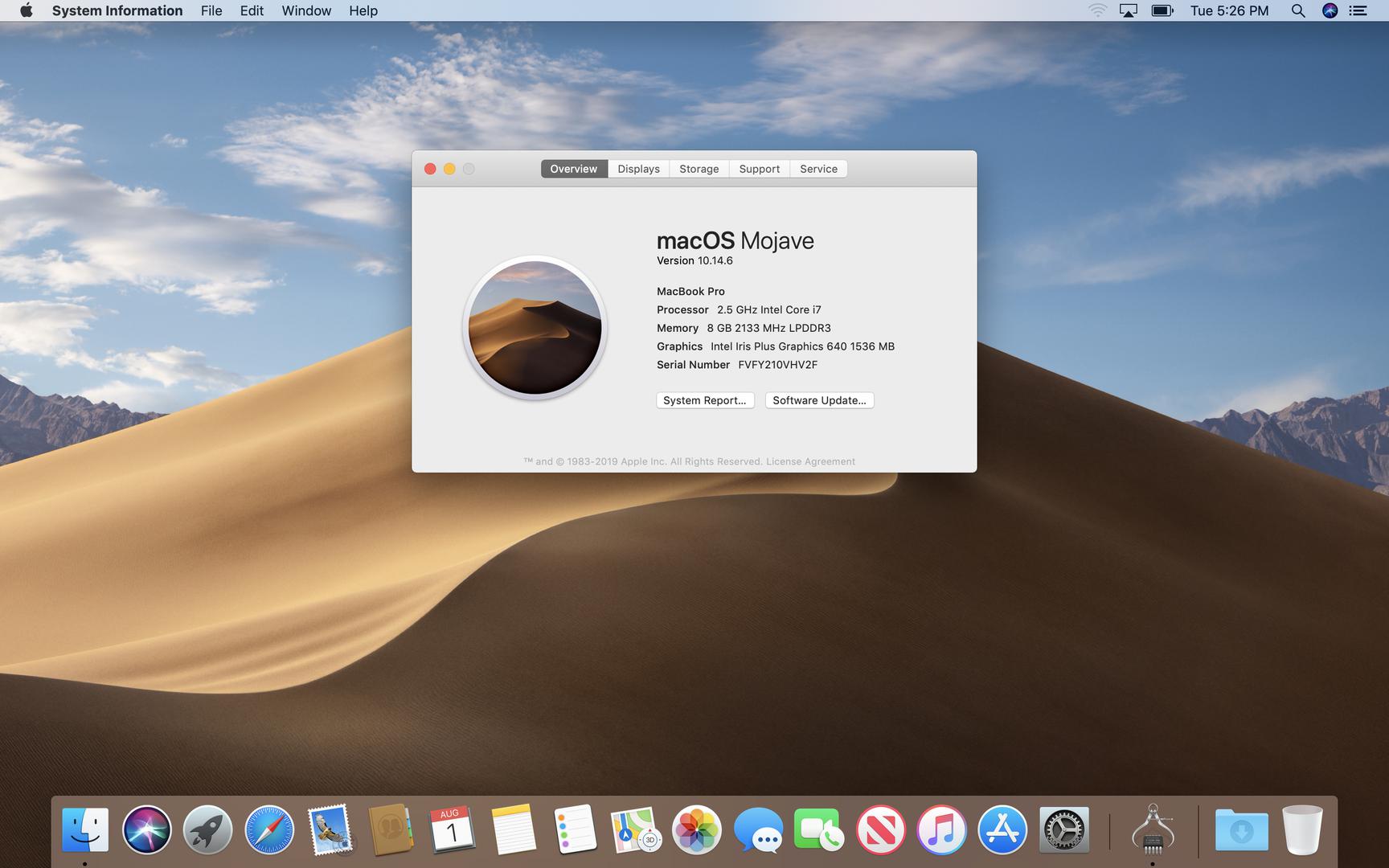This screenshot has width=1389, height=868.
Task: Click the Software Update... button
Action: 819,400
